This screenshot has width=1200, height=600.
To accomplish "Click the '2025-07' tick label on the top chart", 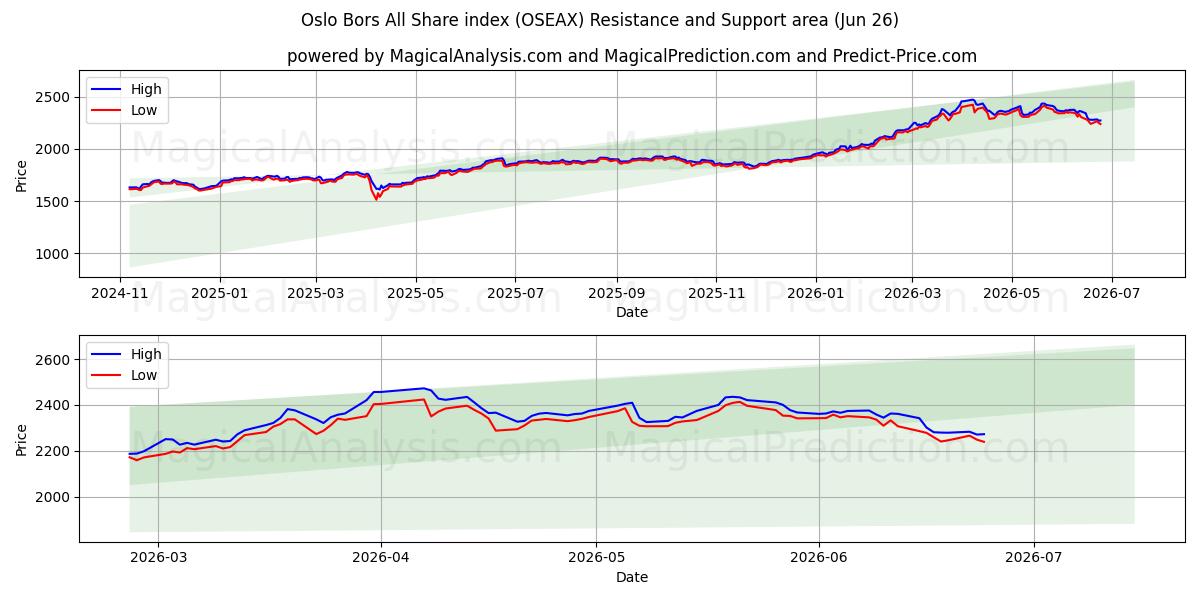I will pos(515,292).
